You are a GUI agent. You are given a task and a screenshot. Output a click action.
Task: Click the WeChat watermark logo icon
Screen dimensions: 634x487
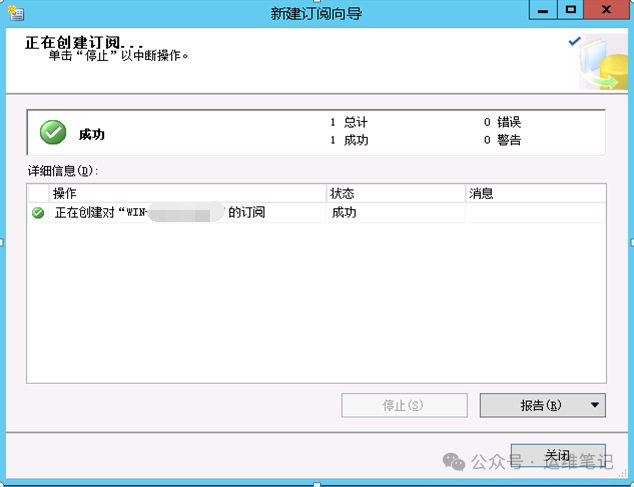tap(454, 462)
